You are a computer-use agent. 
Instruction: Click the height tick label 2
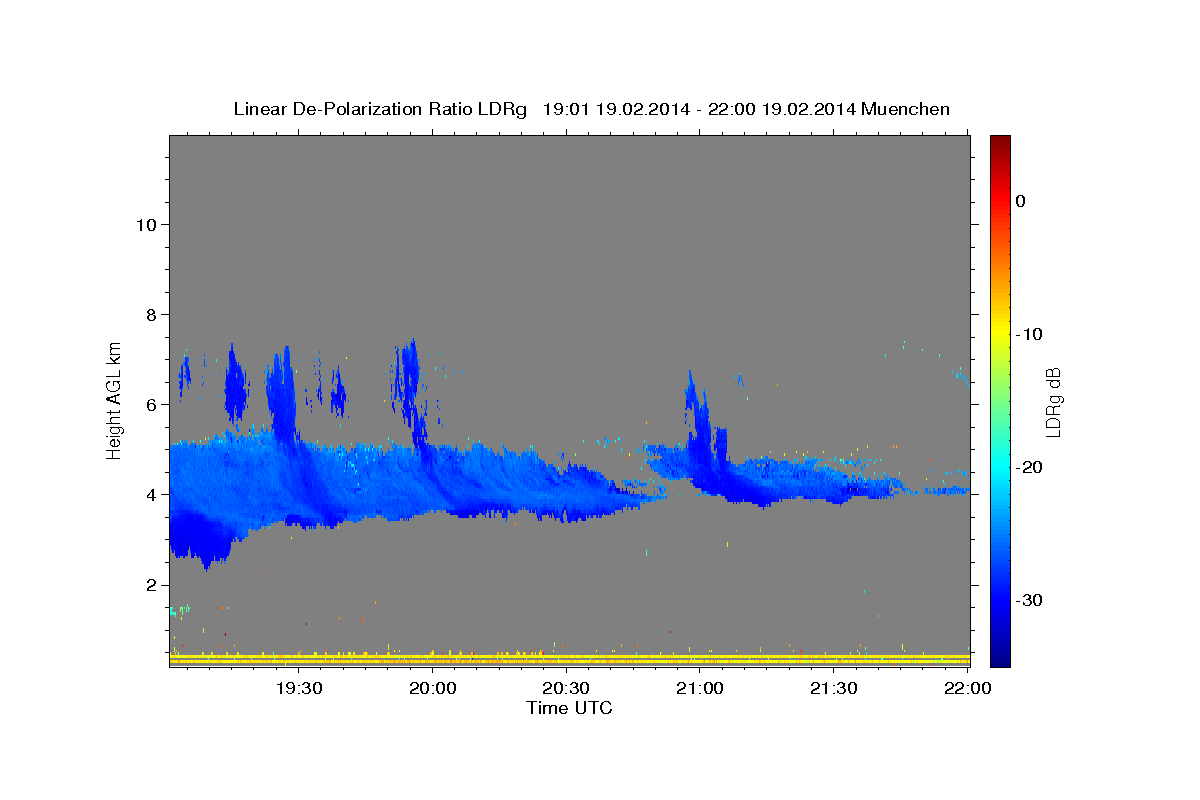(151, 585)
